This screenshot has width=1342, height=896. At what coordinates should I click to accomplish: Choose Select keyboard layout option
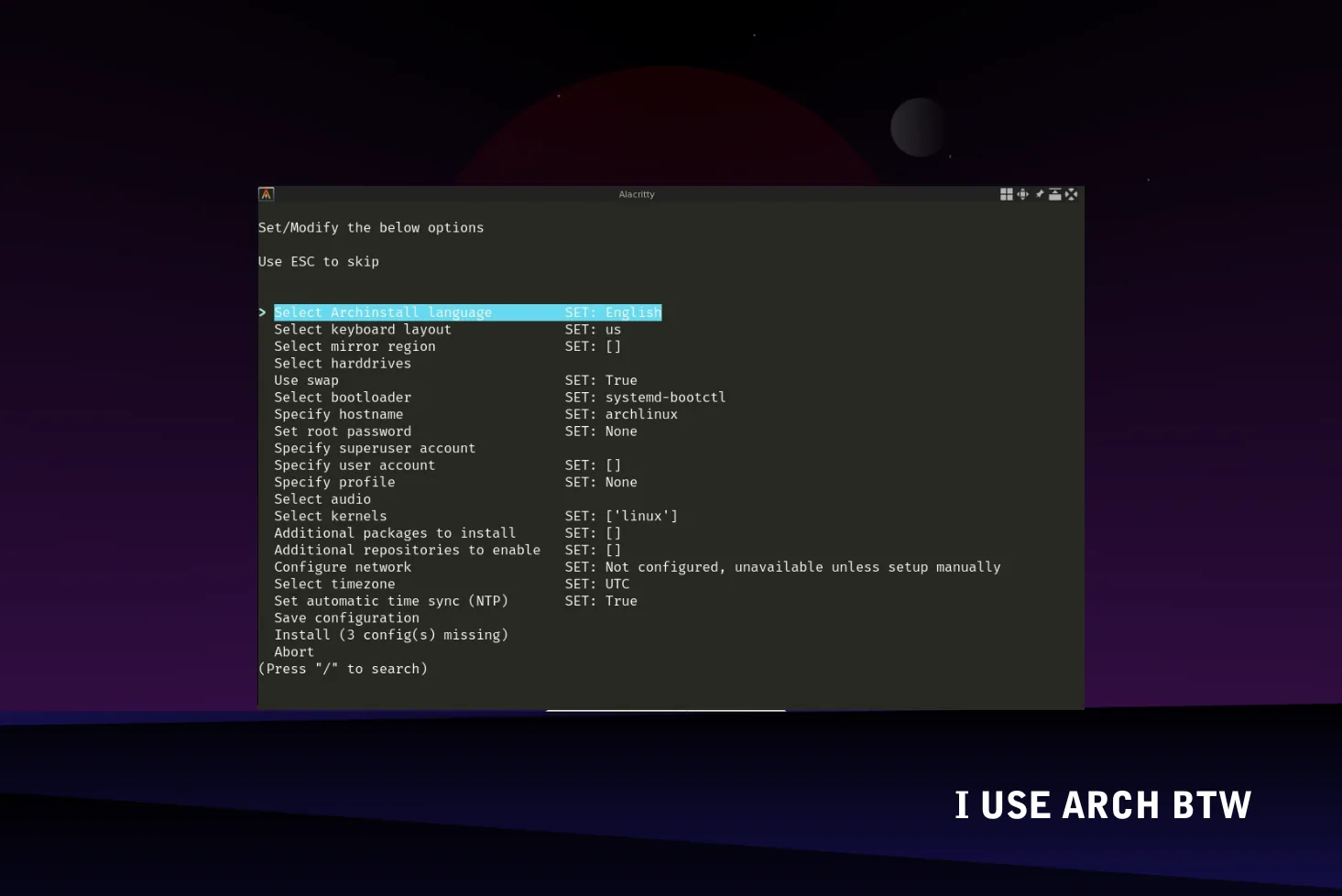[363, 330]
